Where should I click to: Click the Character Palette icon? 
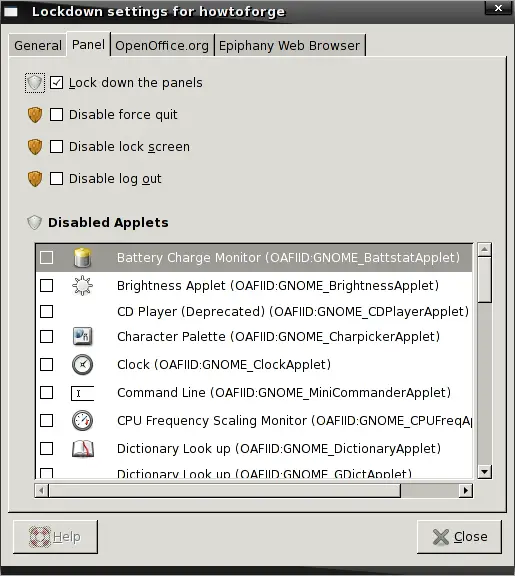82,336
